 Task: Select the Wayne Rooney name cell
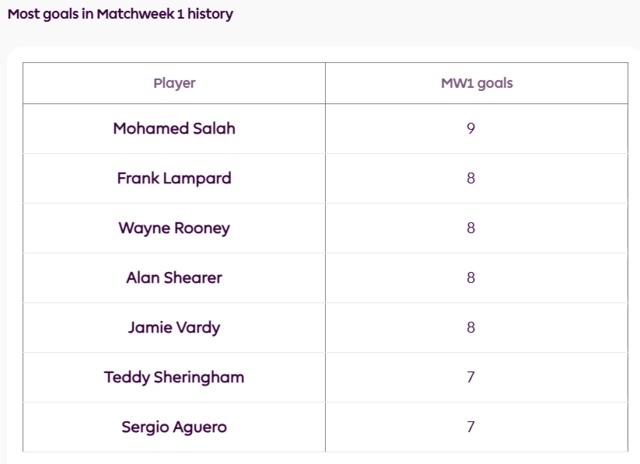[x=174, y=228]
